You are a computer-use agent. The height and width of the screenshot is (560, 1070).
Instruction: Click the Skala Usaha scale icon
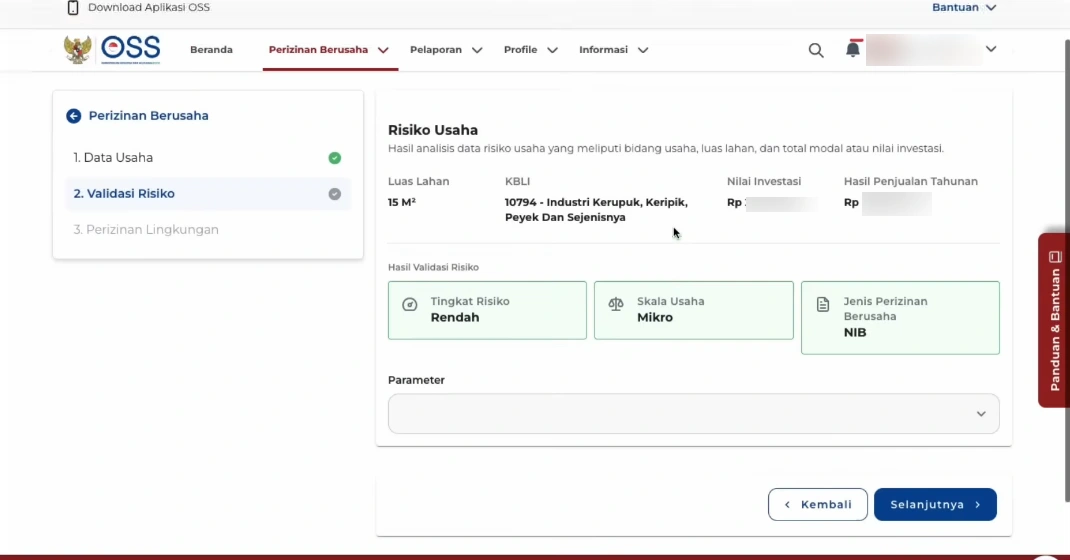click(x=616, y=304)
